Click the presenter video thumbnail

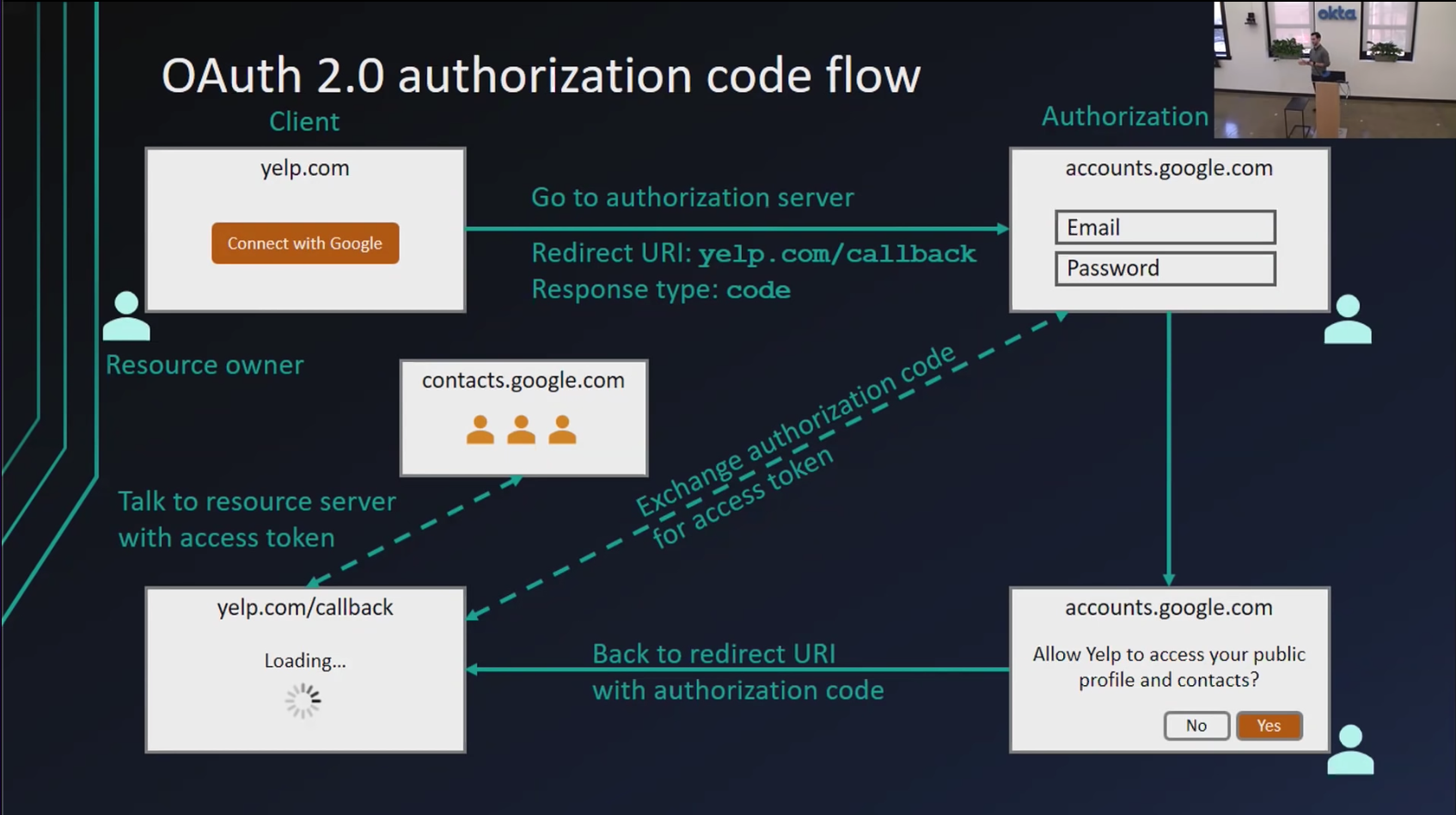[1335, 69]
